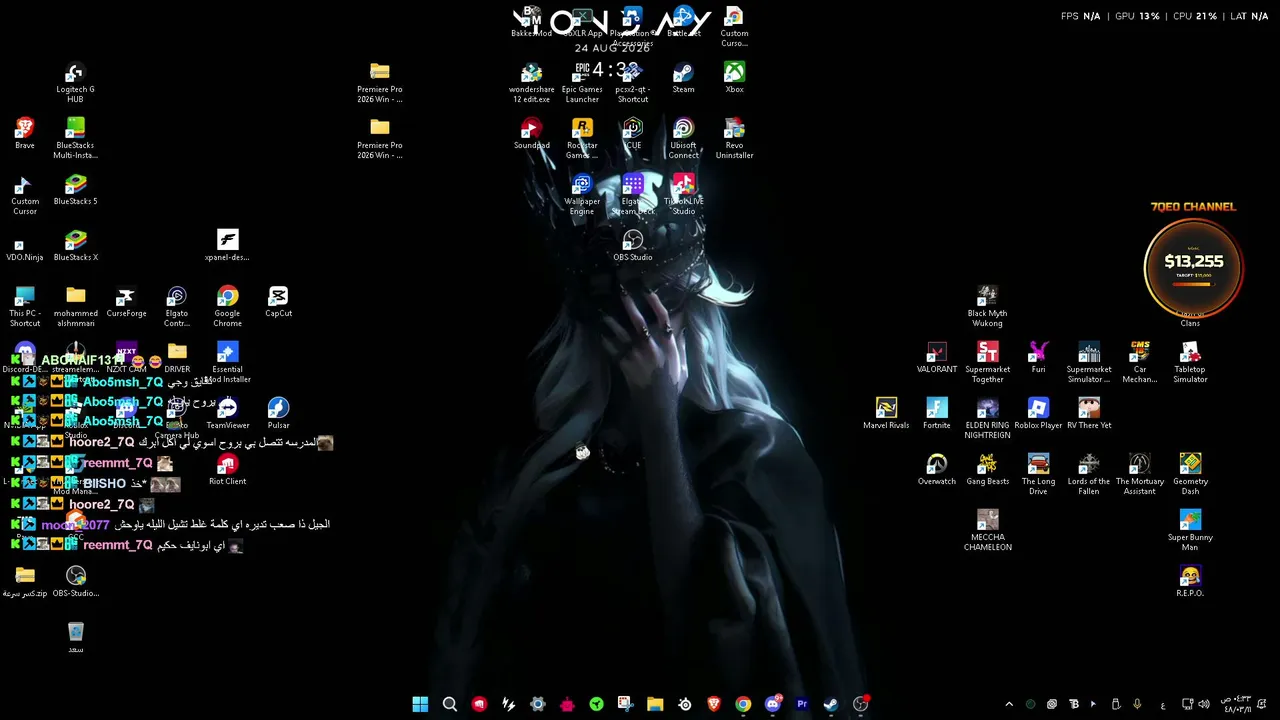Open Supermarket Together game icon
This screenshot has width=1280, height=720.
[x=987, y=363]
